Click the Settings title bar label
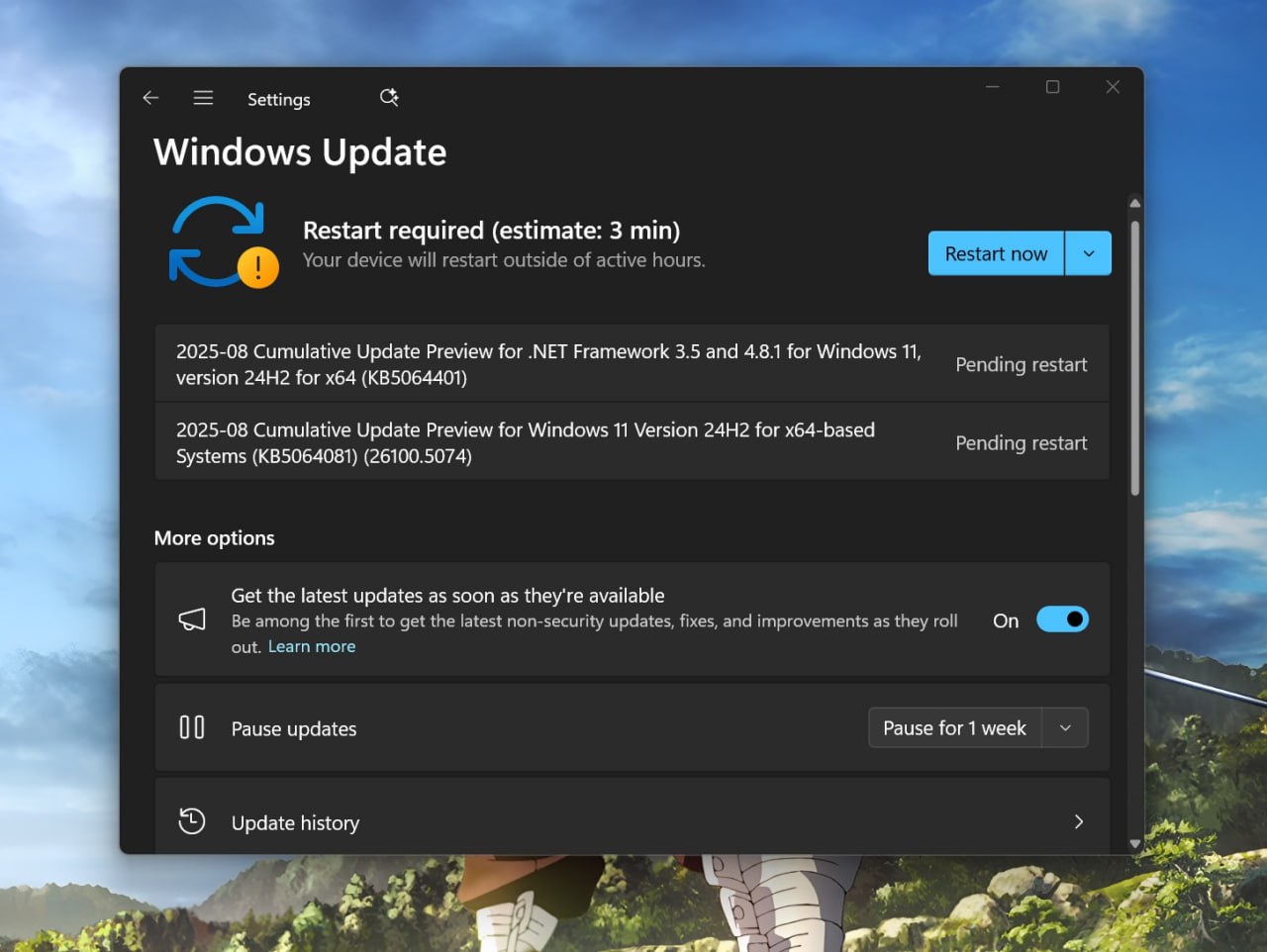 tap(278, 99)
